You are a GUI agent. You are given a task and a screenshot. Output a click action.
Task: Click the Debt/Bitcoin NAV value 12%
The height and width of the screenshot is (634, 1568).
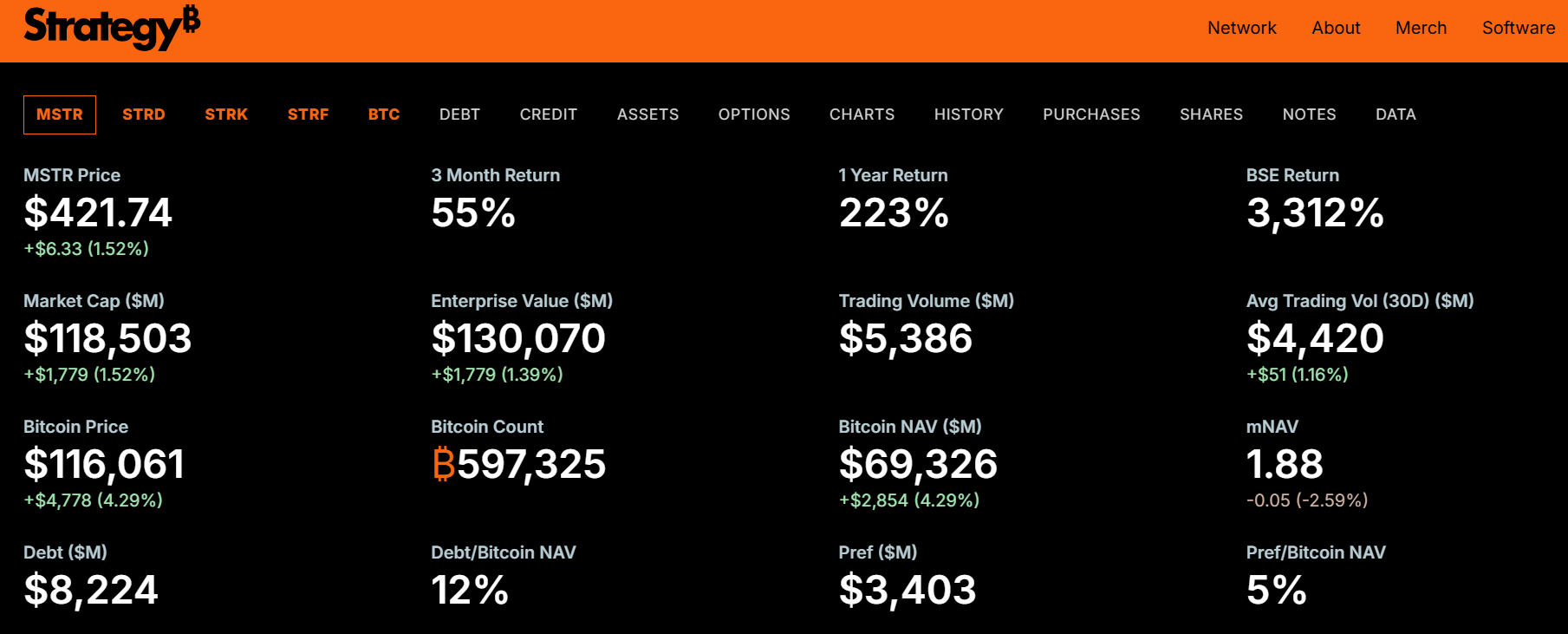coord(470,590)
